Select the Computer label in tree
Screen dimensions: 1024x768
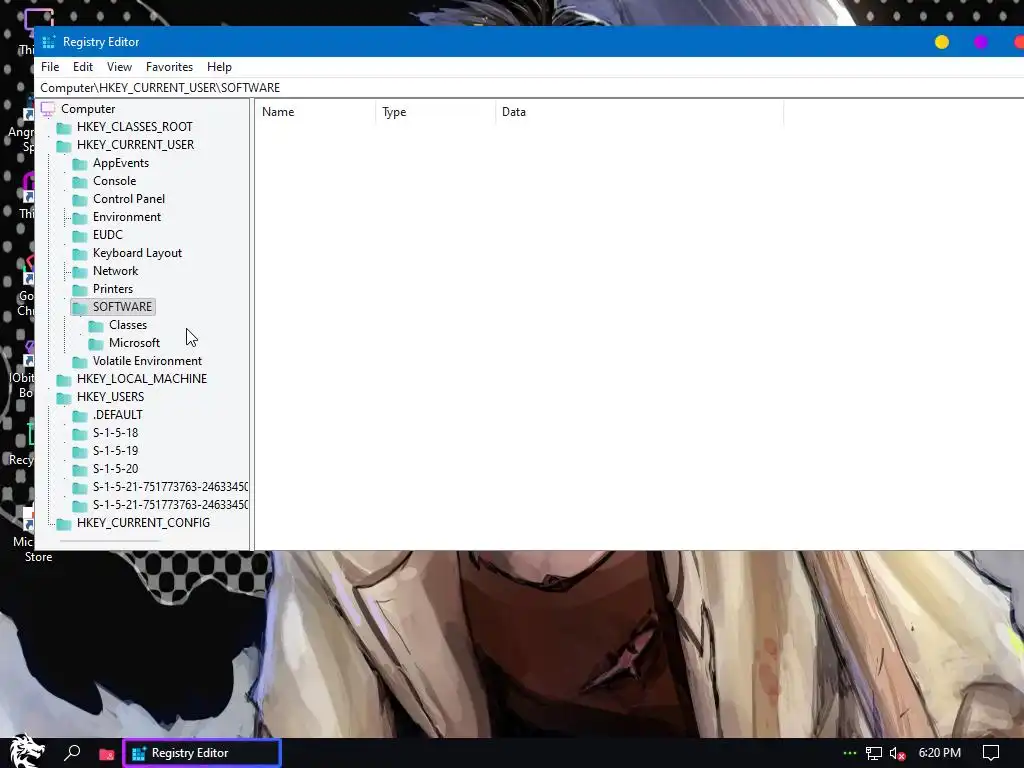tap(88, 109)
